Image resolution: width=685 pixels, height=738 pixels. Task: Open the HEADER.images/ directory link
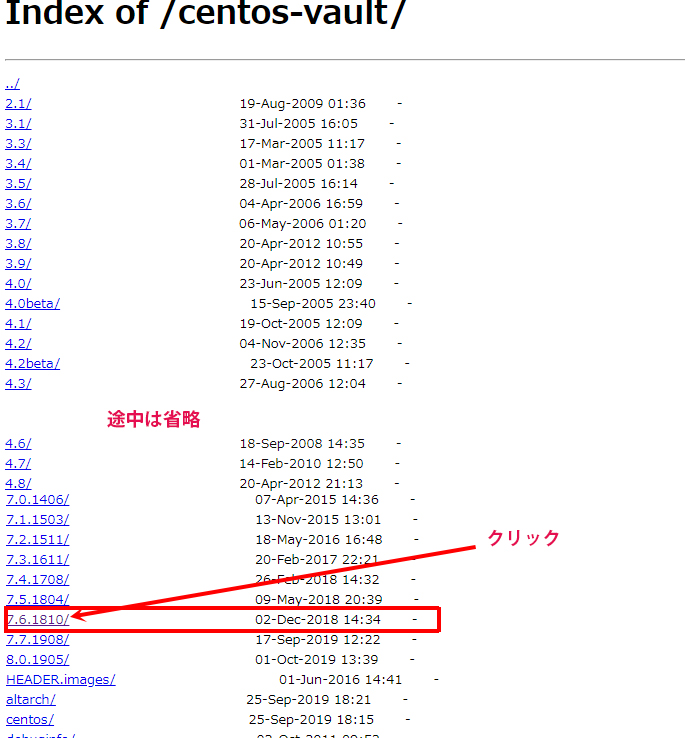[x=61, y=680]
